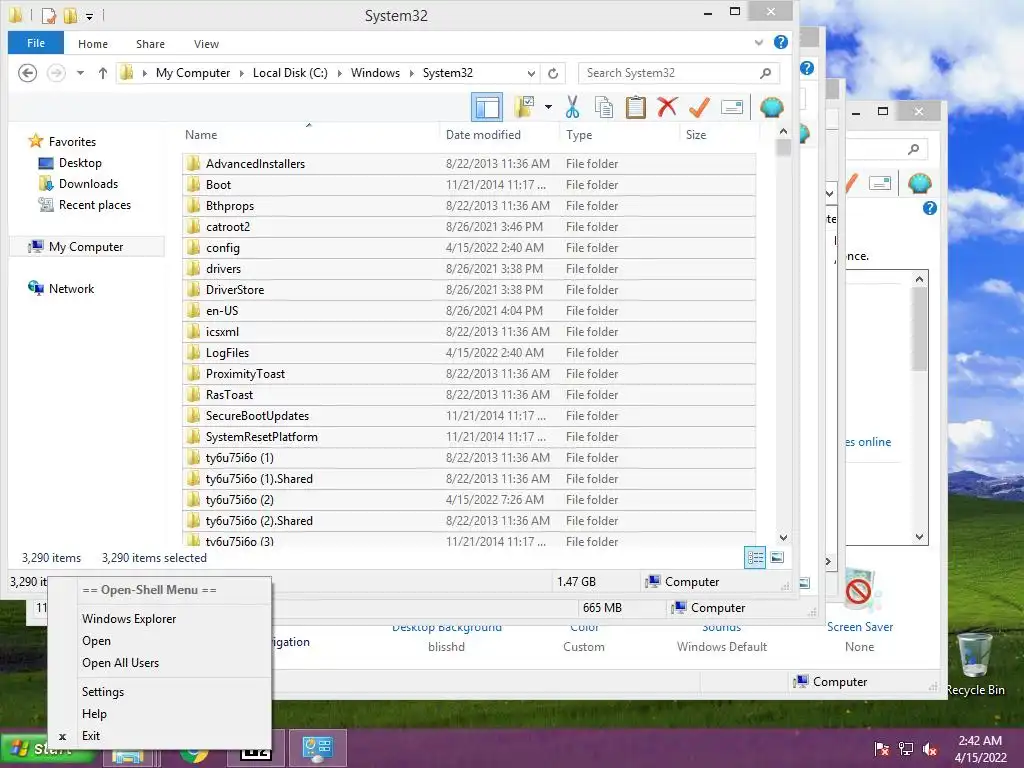The width and height of the screenshot is (1024, 768).
Task: Open the Share ribbon tab
Action: click(x=150, y=44)
